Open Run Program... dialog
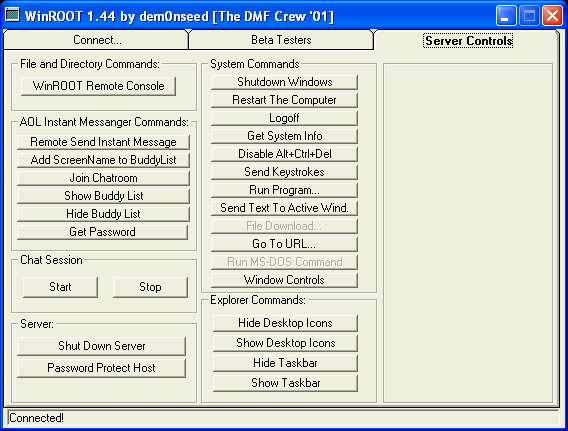Image resolution: width=568 pixels, height=431 pixels. pos(284,190)
